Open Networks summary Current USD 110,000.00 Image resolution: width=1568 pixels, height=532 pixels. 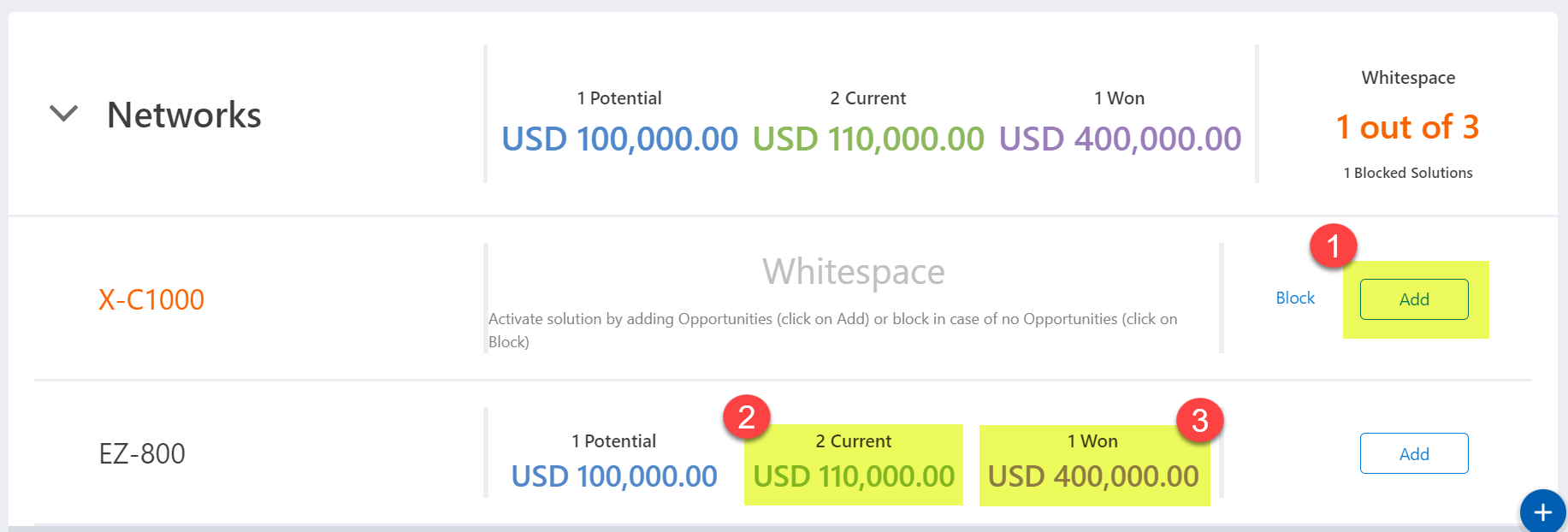868,139
